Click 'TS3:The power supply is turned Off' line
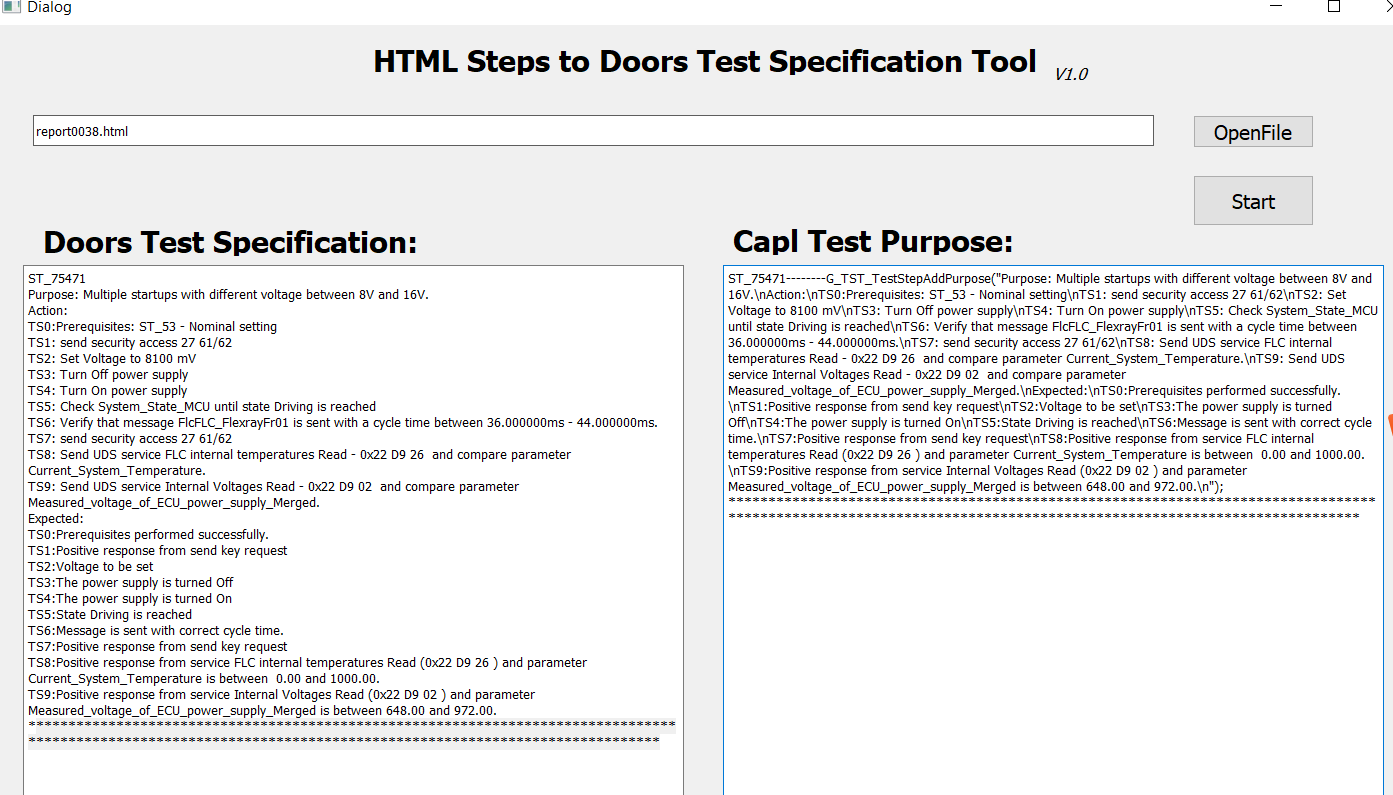This screenshot has width=1393, height=795. point(131,583)
